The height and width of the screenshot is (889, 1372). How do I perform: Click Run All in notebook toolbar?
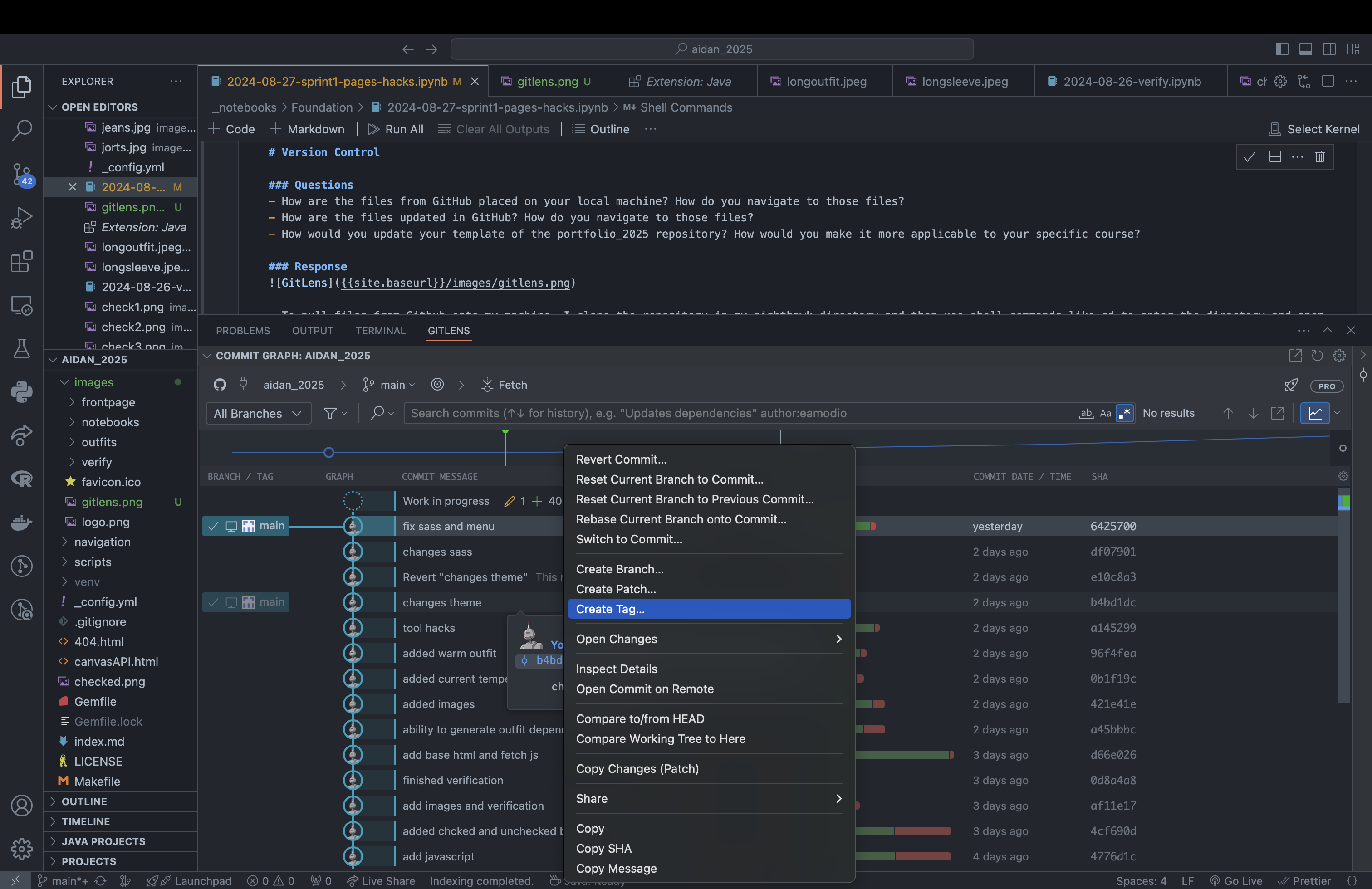point(396,129)
